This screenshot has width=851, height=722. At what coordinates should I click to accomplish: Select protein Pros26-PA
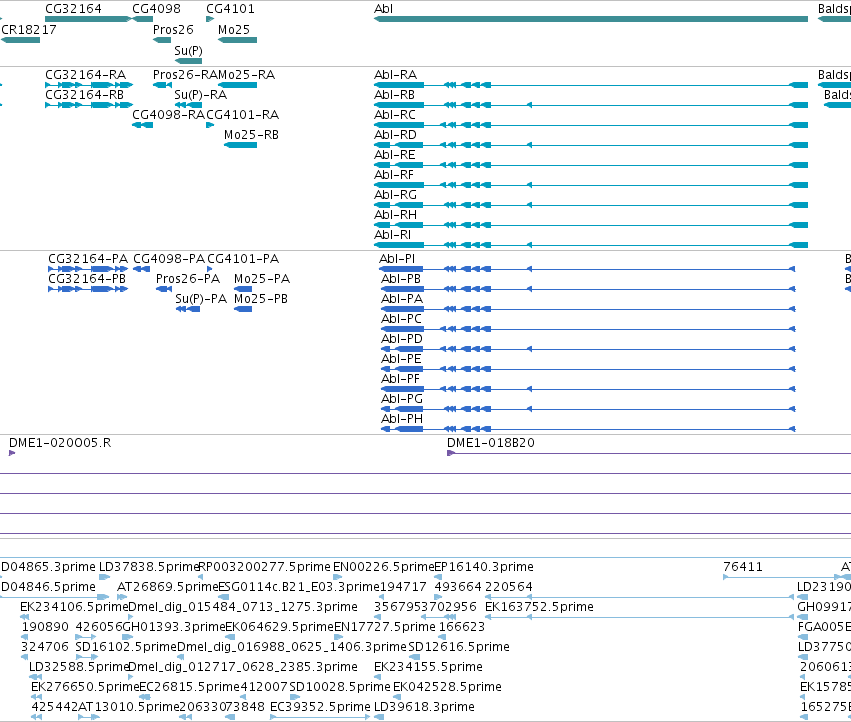(188, 278)
